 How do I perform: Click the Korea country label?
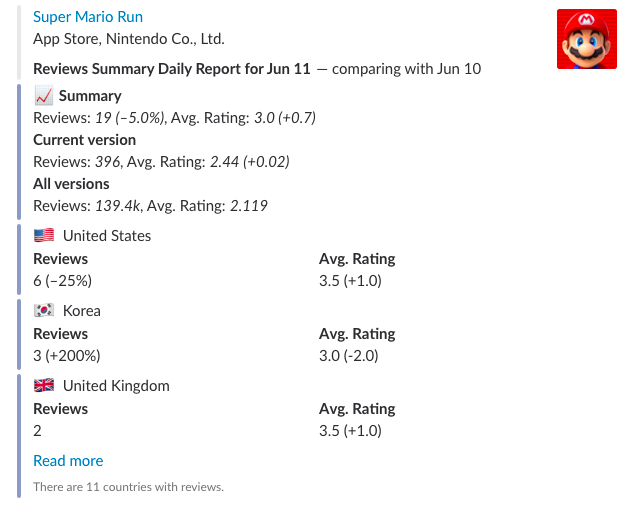[81, 311]
